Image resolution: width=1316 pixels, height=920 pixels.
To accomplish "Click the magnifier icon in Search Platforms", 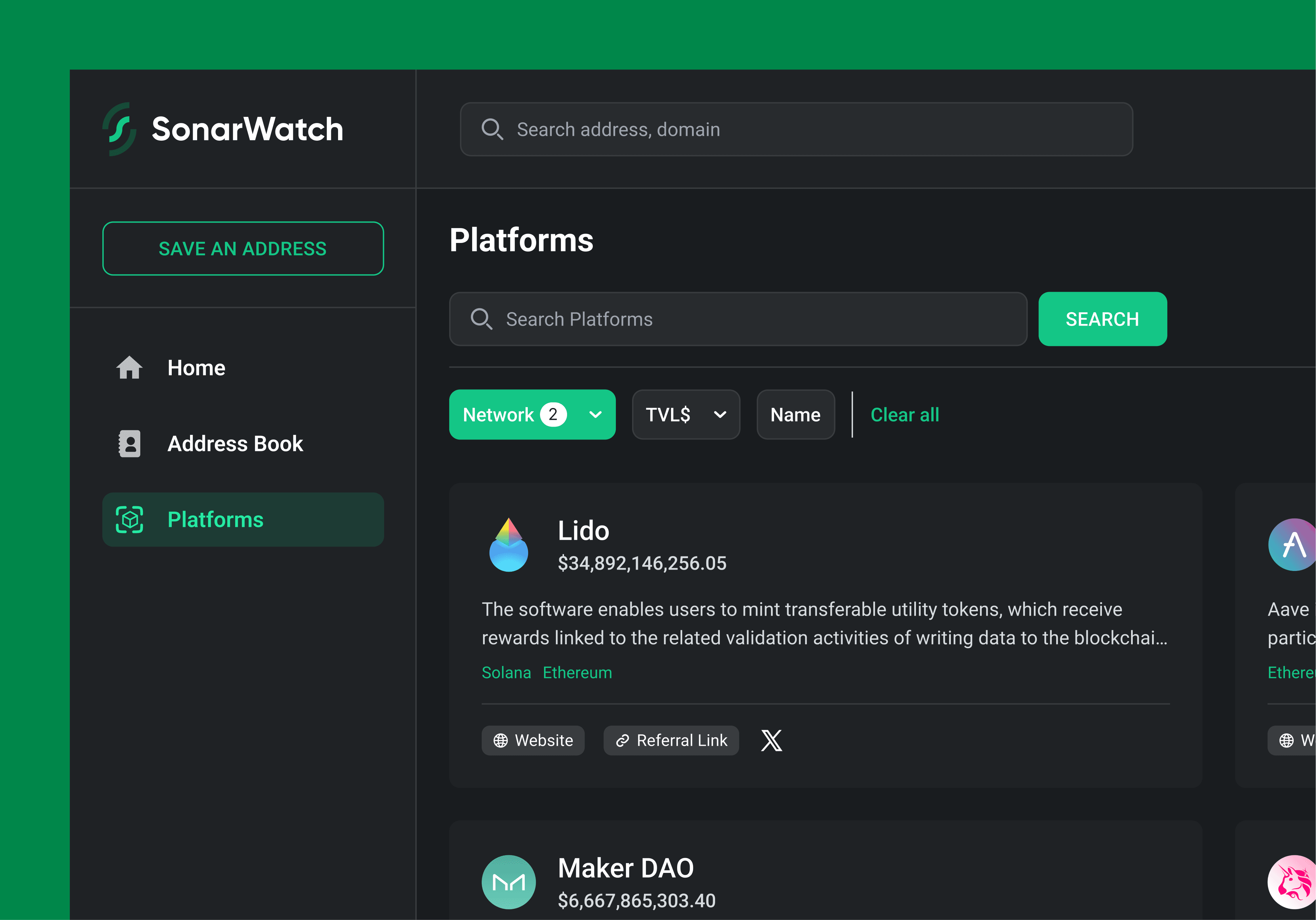I will [481, 319].
